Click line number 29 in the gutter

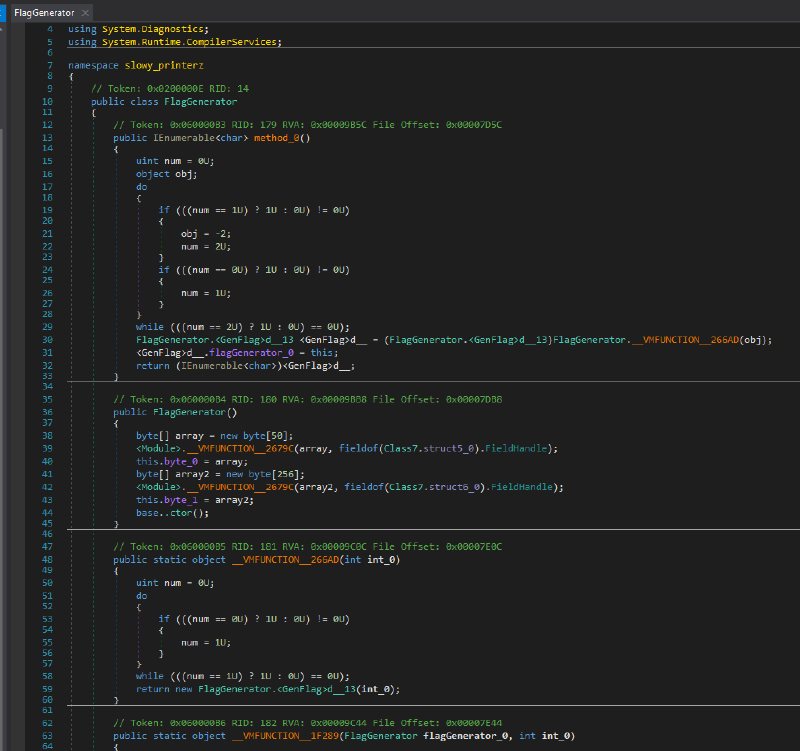coord(47,327)
